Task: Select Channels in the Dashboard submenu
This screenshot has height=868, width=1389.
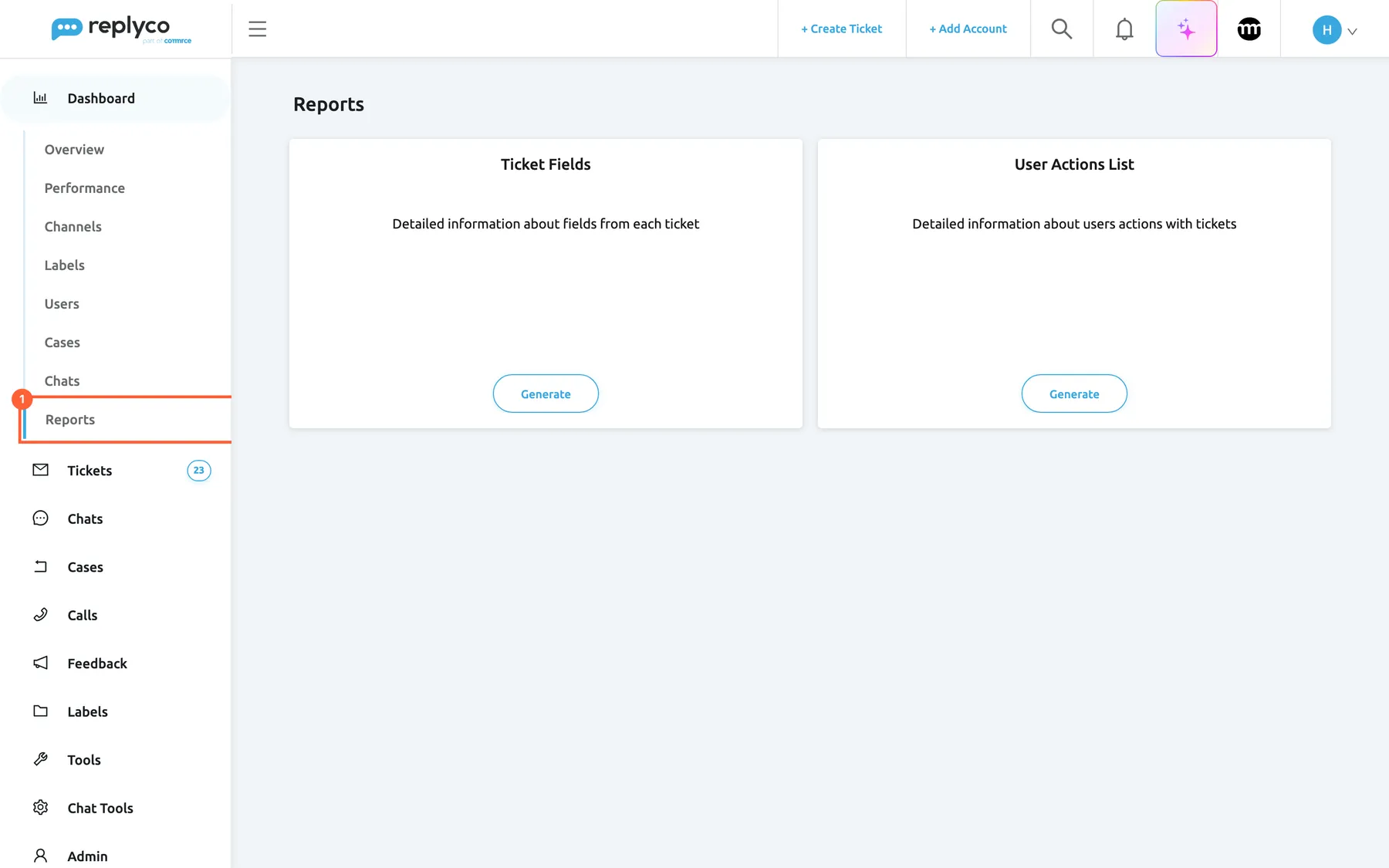Action: pos(73,227)
